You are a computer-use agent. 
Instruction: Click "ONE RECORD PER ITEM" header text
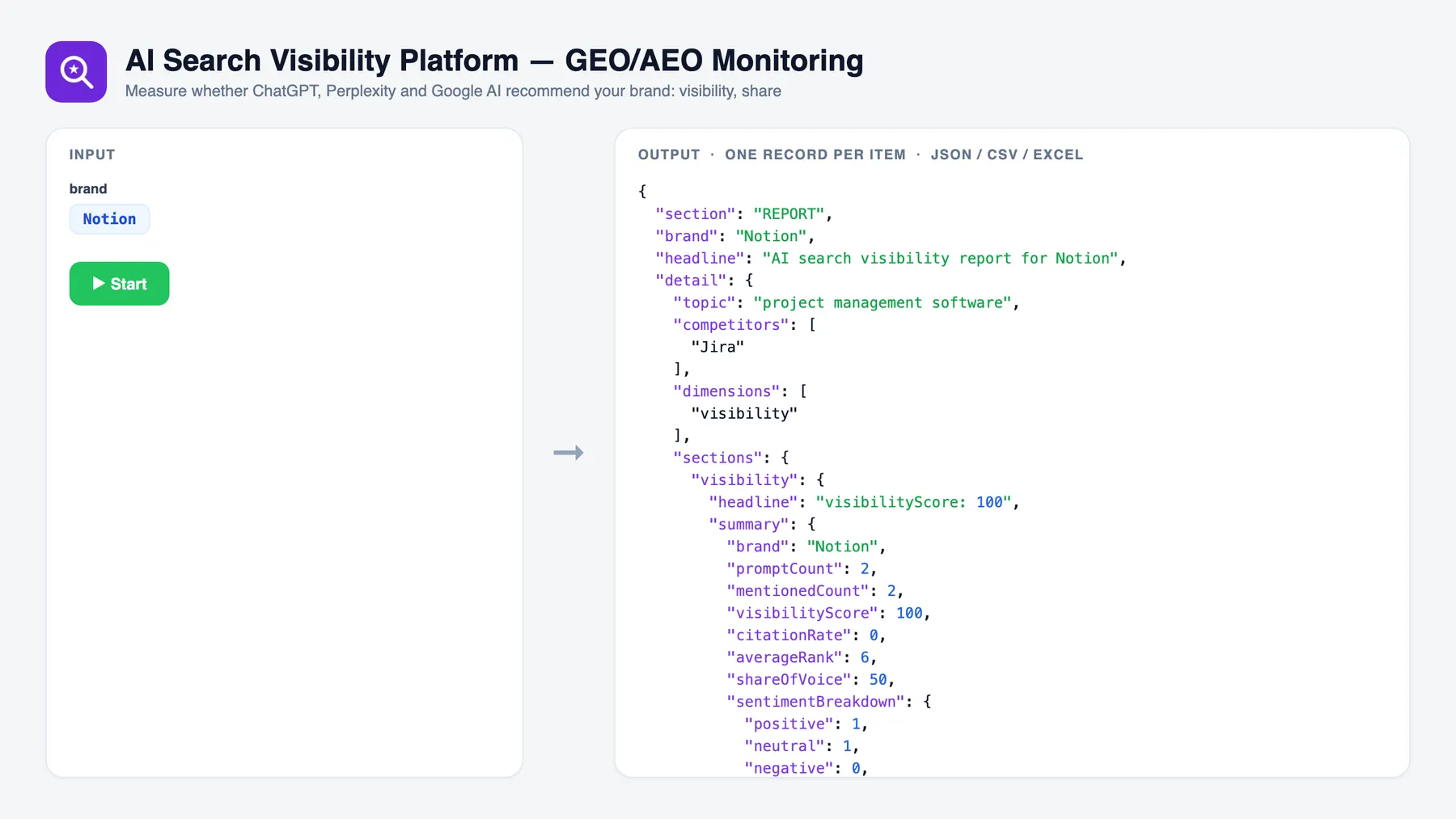815,154
